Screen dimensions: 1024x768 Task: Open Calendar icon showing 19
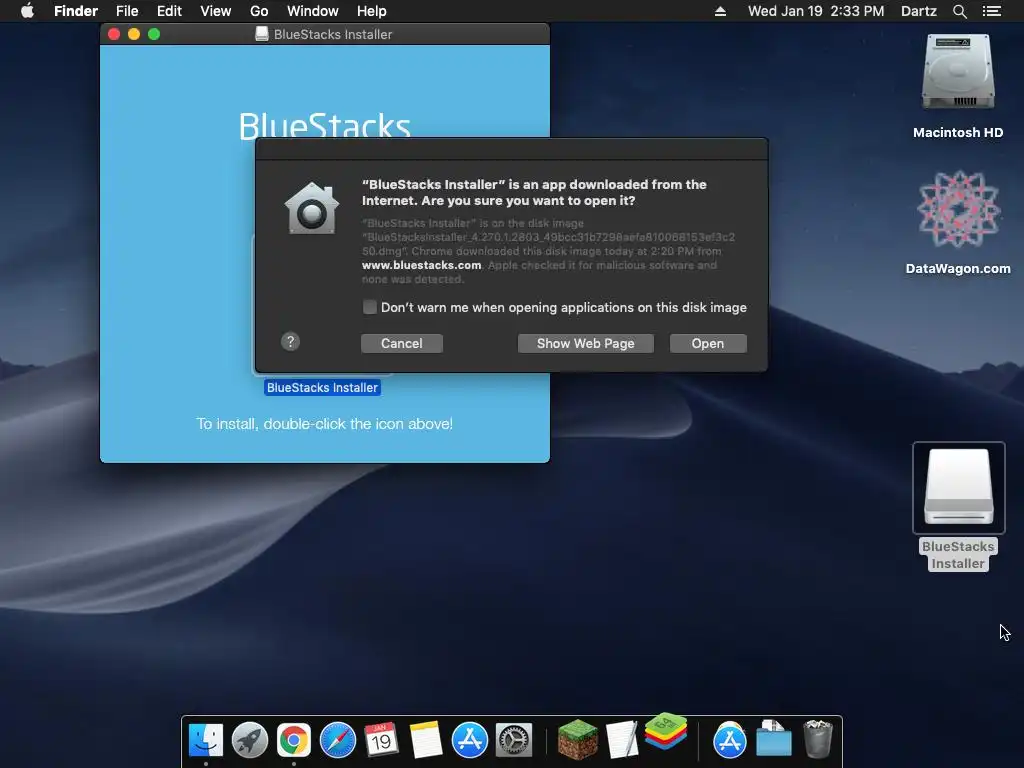(381, 741)
